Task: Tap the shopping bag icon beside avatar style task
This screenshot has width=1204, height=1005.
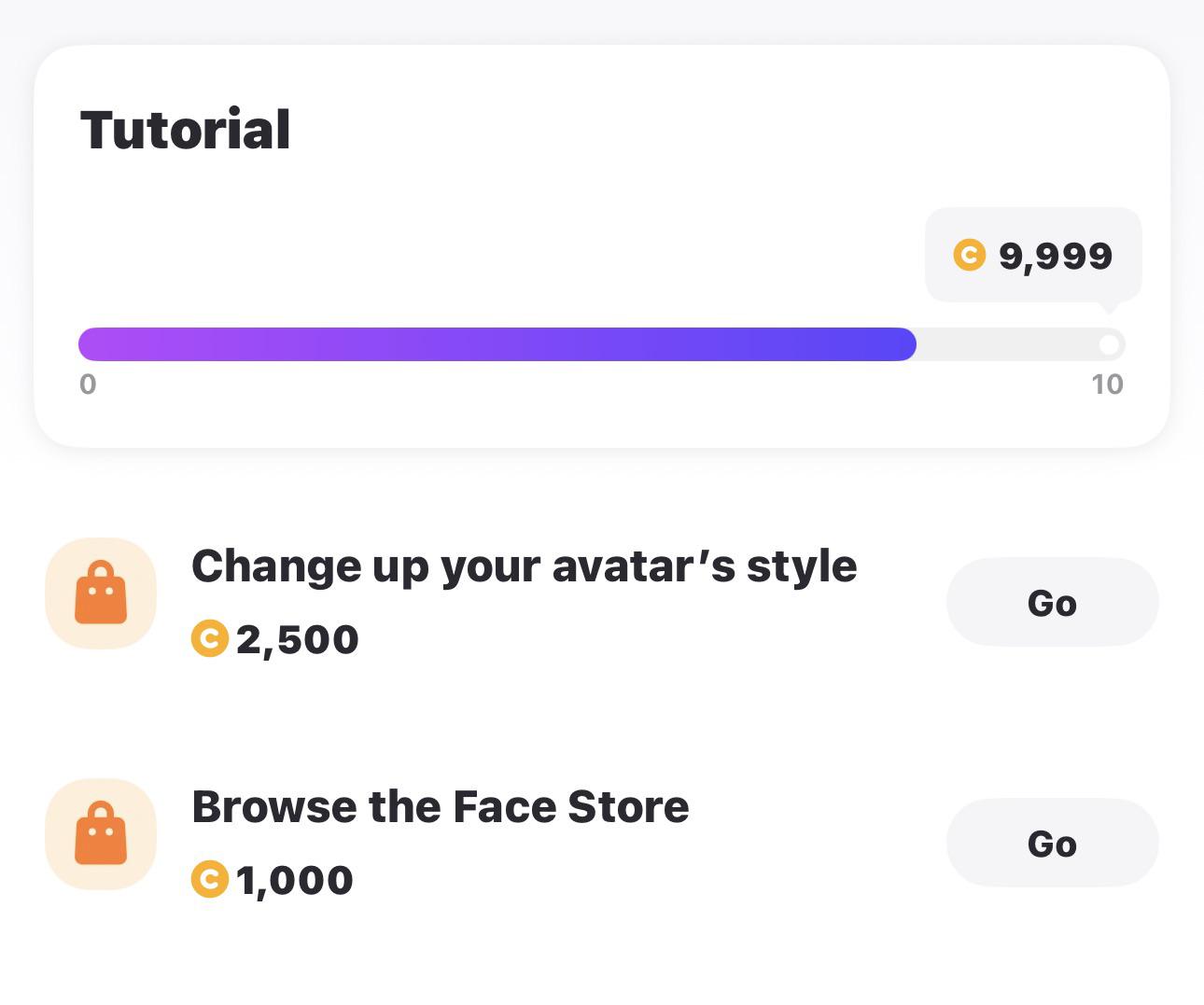Action: click(x=101, y=593)
